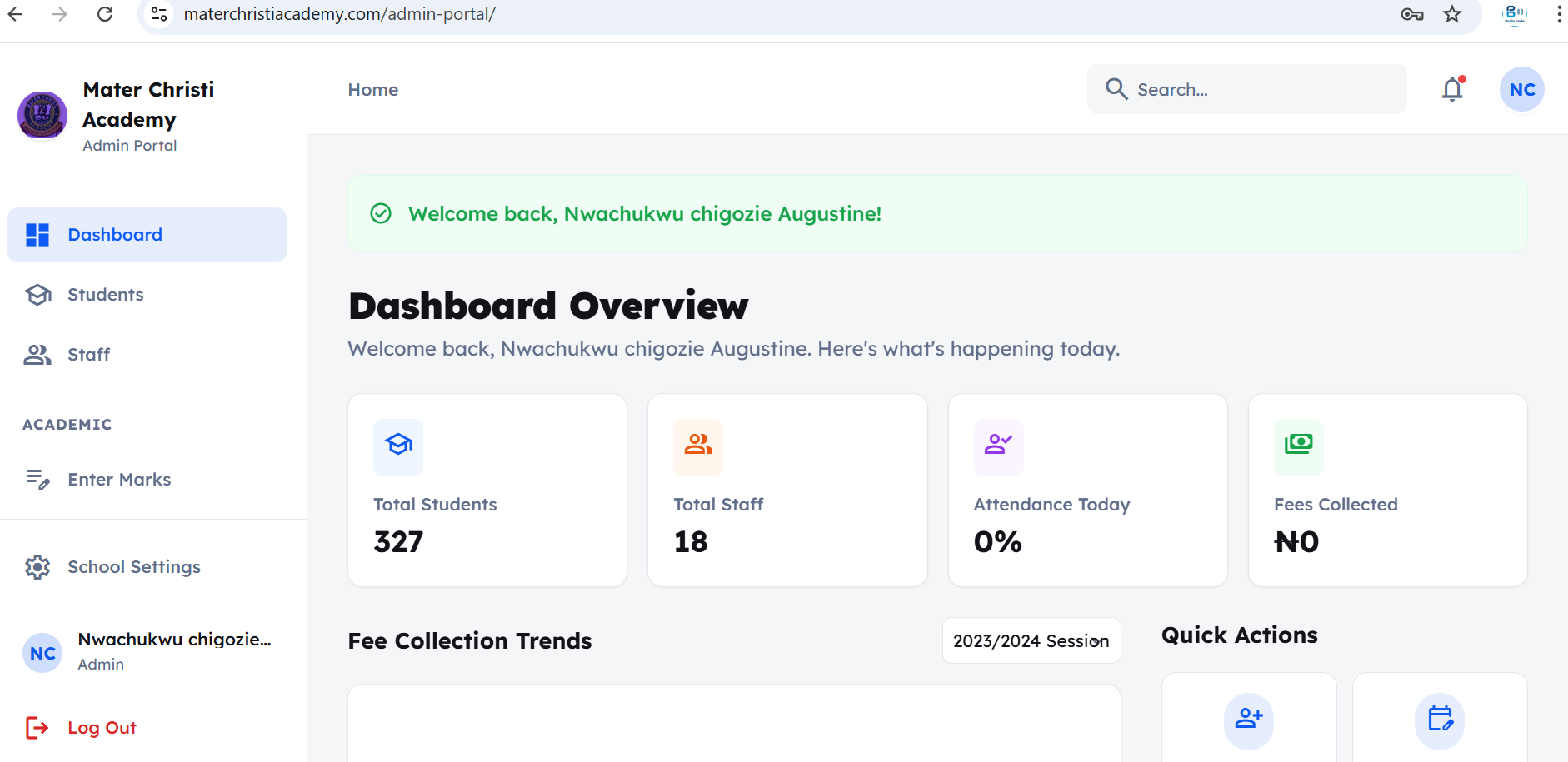
Task: Click the orange people icon on Total Staff card
Action: (x=698, y=446)
